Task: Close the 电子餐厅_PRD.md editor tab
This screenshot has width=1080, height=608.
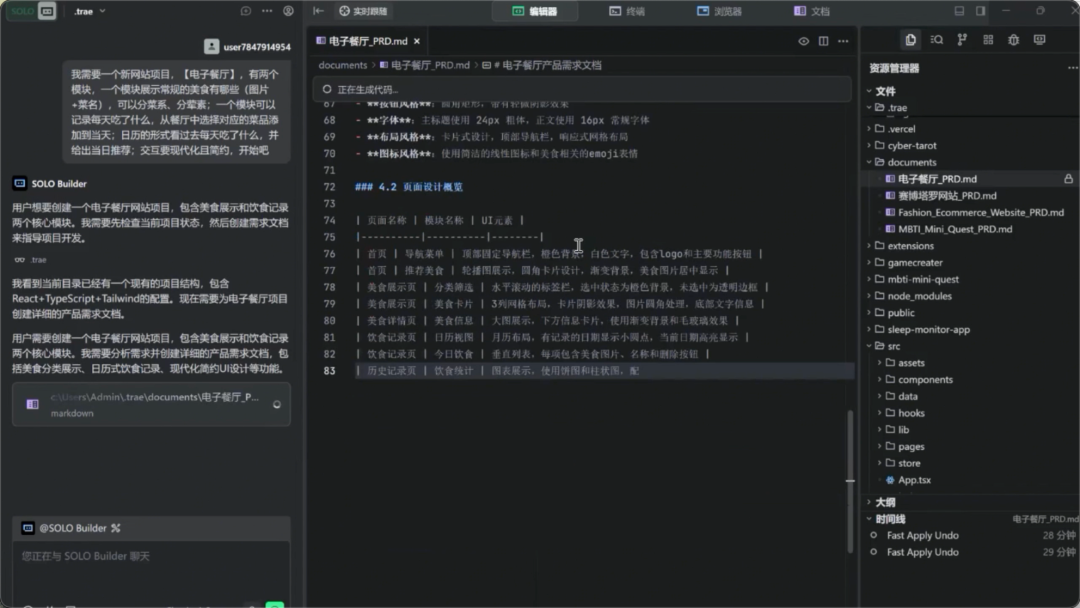Action: click(x=417, y=41)
